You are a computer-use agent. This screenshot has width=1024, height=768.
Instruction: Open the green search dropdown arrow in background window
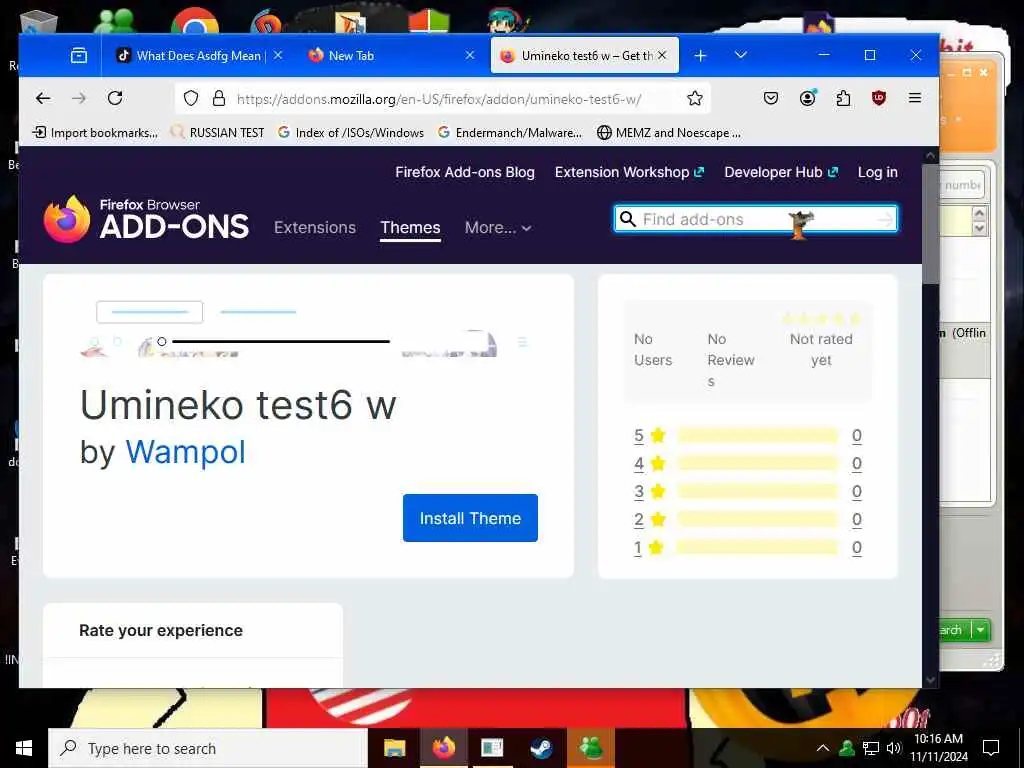[x=980, y=630]
